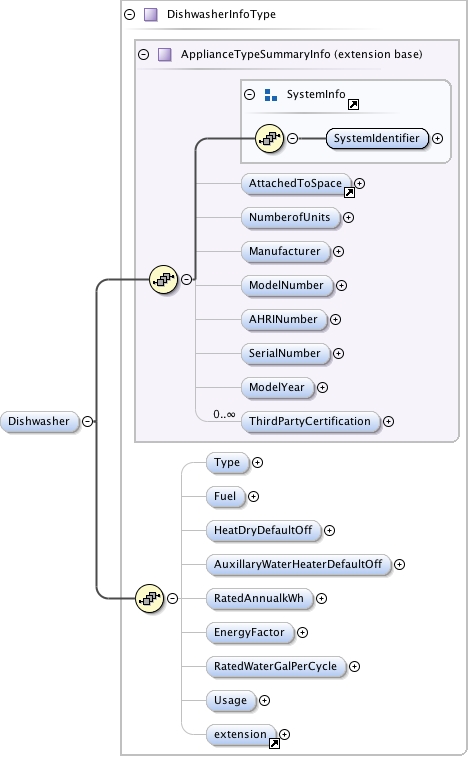Select the NumberofUnits element box

pyautogui.click(x=290, y=218)
